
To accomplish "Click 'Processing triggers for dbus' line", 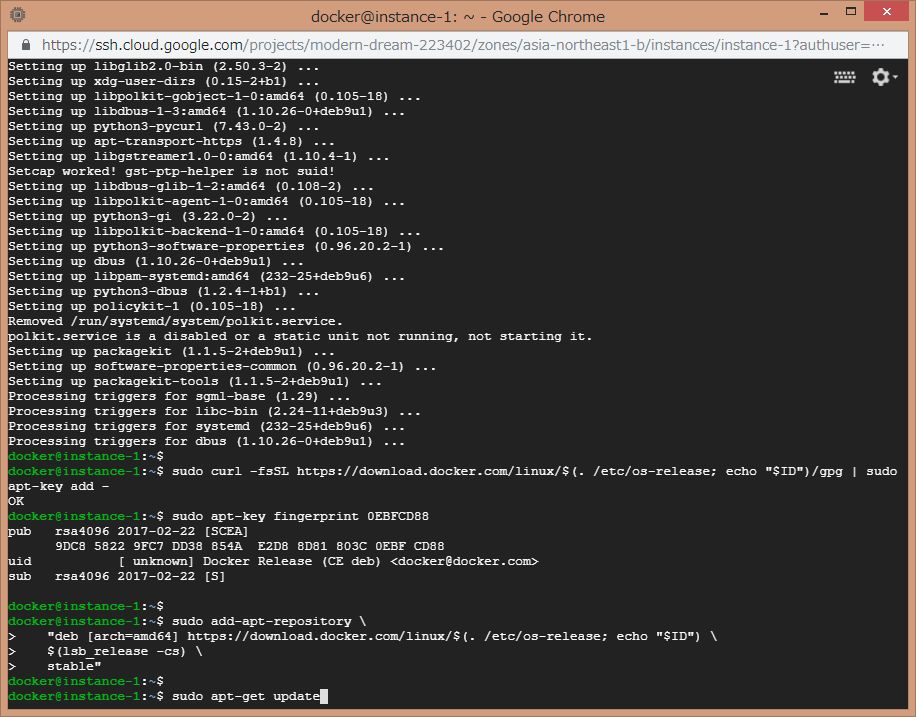I will click(206, 441).
